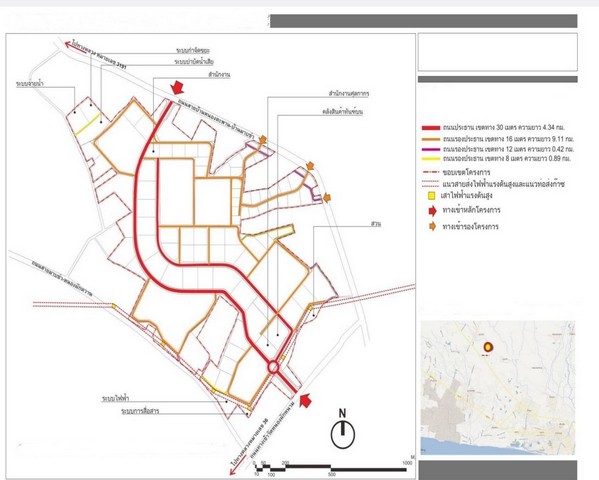This screenshot has width=599, height=480.
Task: Click the yellow square pylon symbol in legend
Action: (x=431, y=196)
